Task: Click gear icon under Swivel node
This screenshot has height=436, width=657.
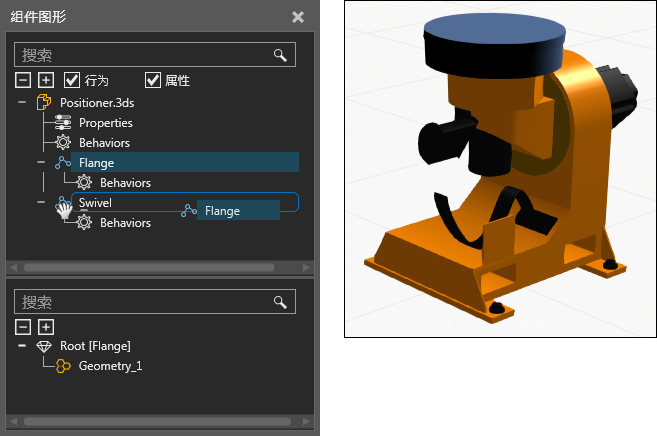Action: (84, 223)
